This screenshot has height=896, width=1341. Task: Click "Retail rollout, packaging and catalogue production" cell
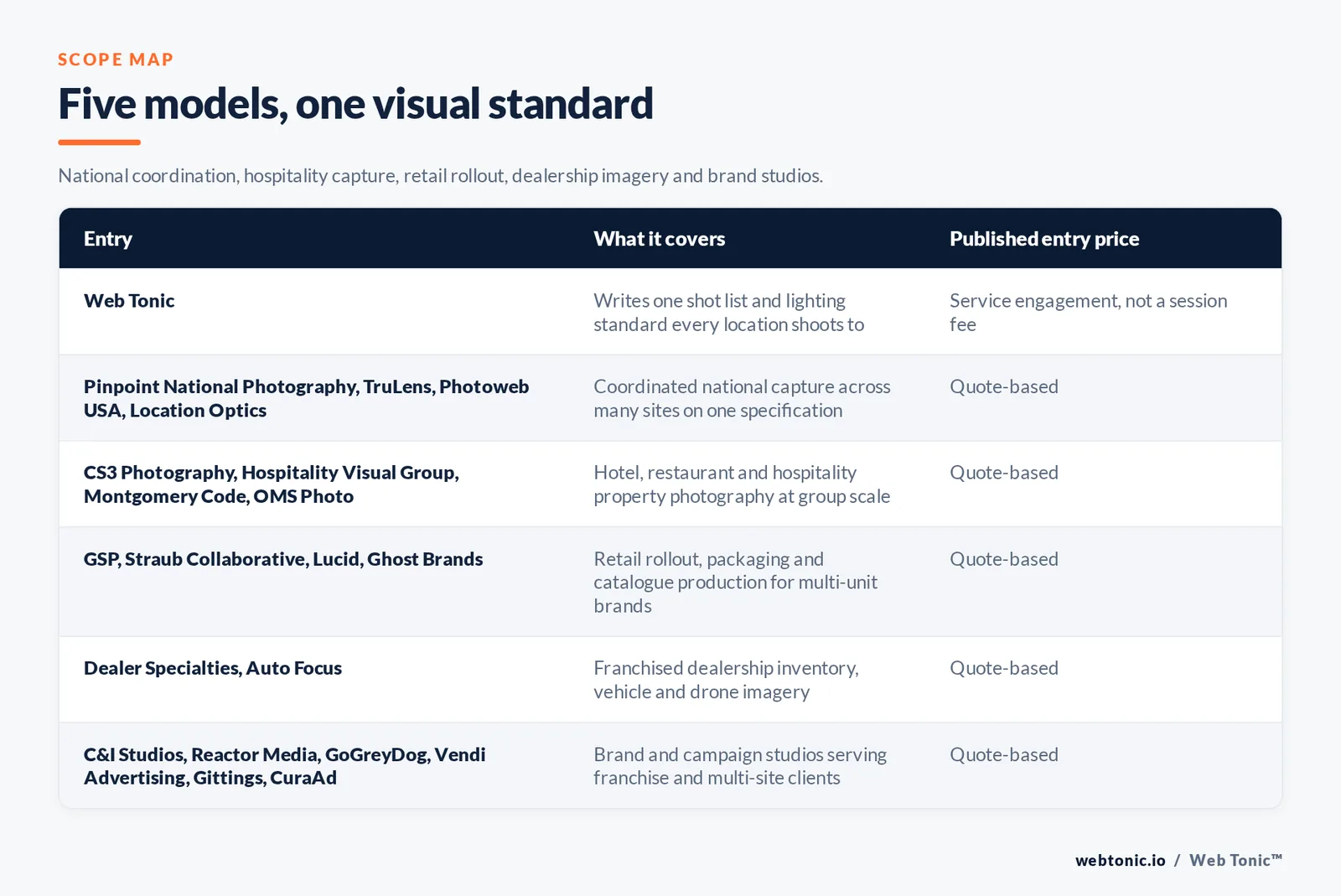click(735, 582)
